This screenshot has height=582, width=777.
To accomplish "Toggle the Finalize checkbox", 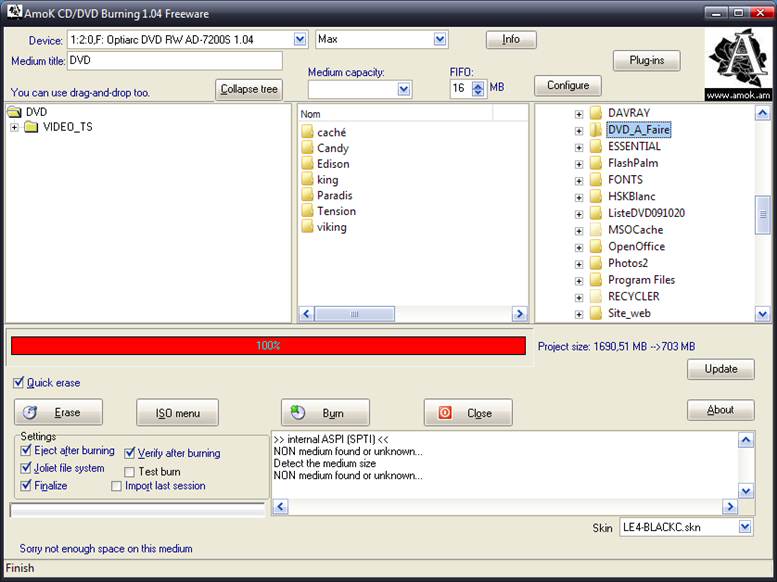I will (x=26, y=485).
